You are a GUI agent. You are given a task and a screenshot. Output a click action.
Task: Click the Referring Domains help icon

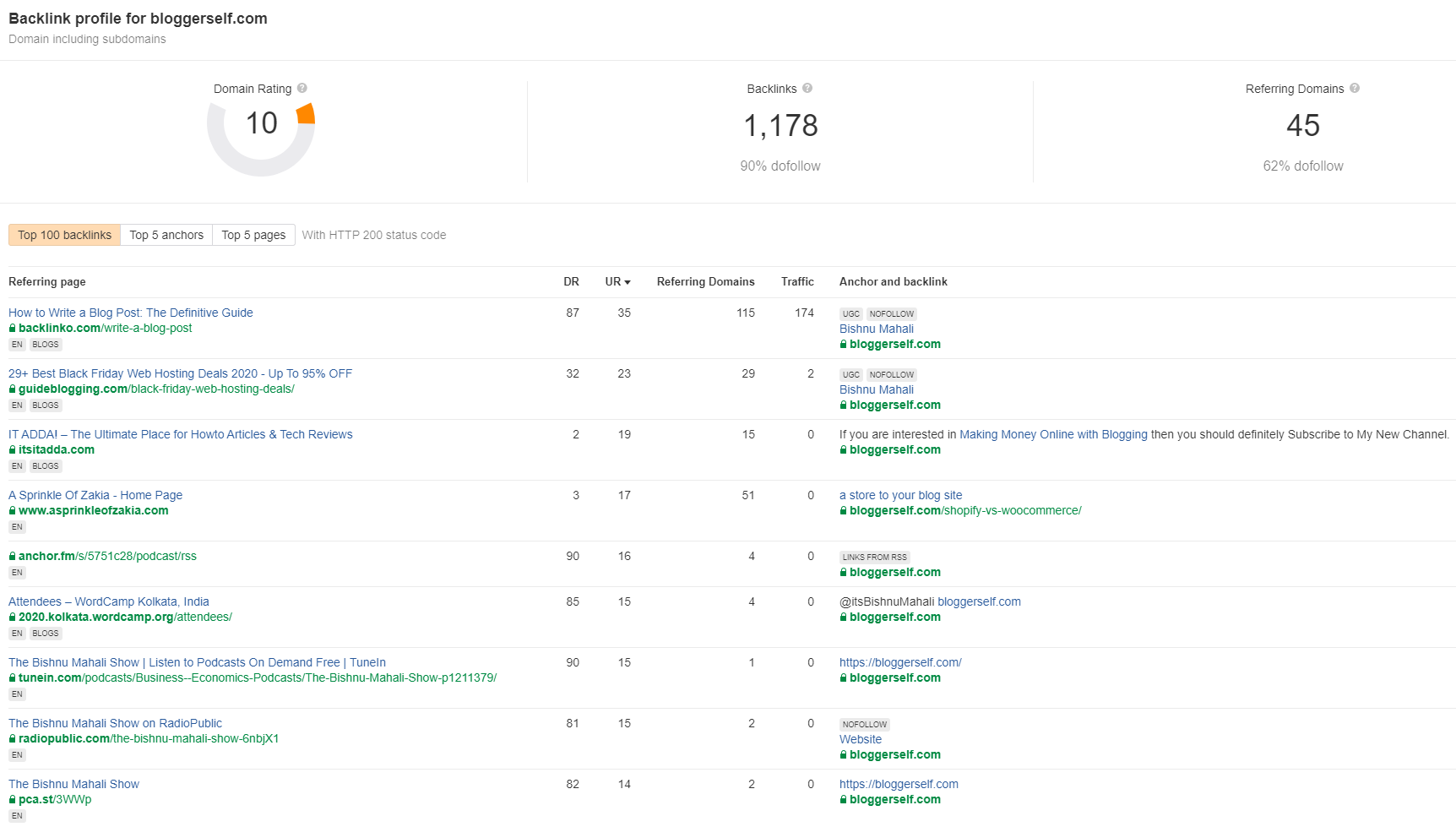[1355, 88]
